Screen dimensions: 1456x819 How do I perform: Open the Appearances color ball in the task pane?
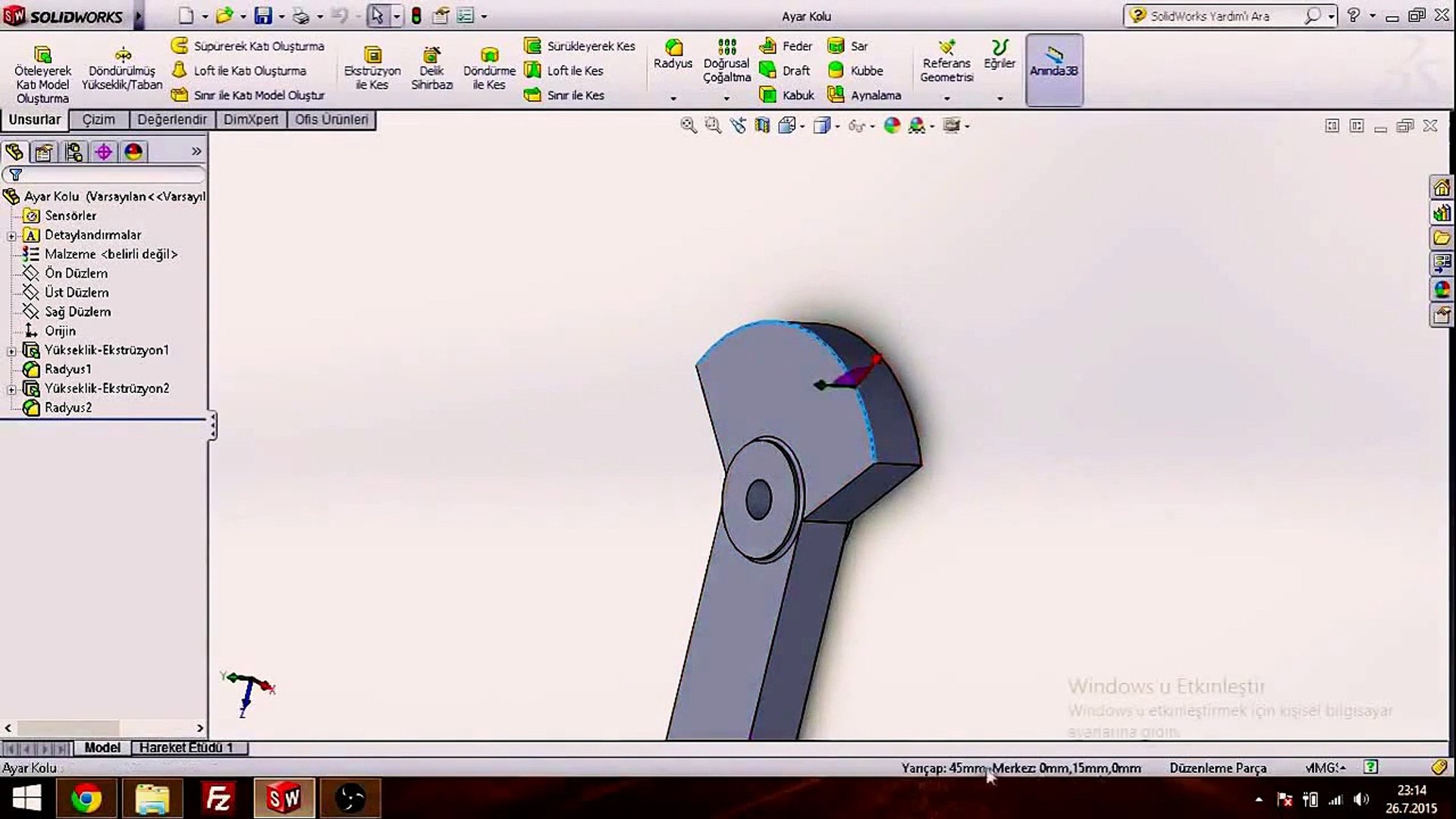[1441, 289]
